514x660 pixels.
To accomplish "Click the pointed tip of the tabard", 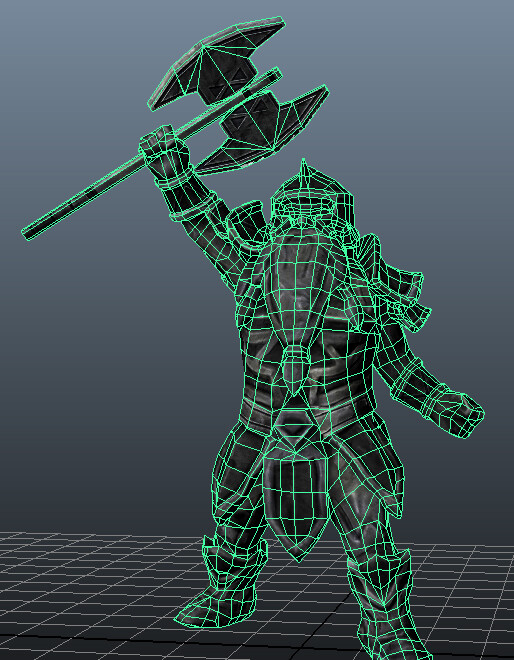I will click(298, 556).
